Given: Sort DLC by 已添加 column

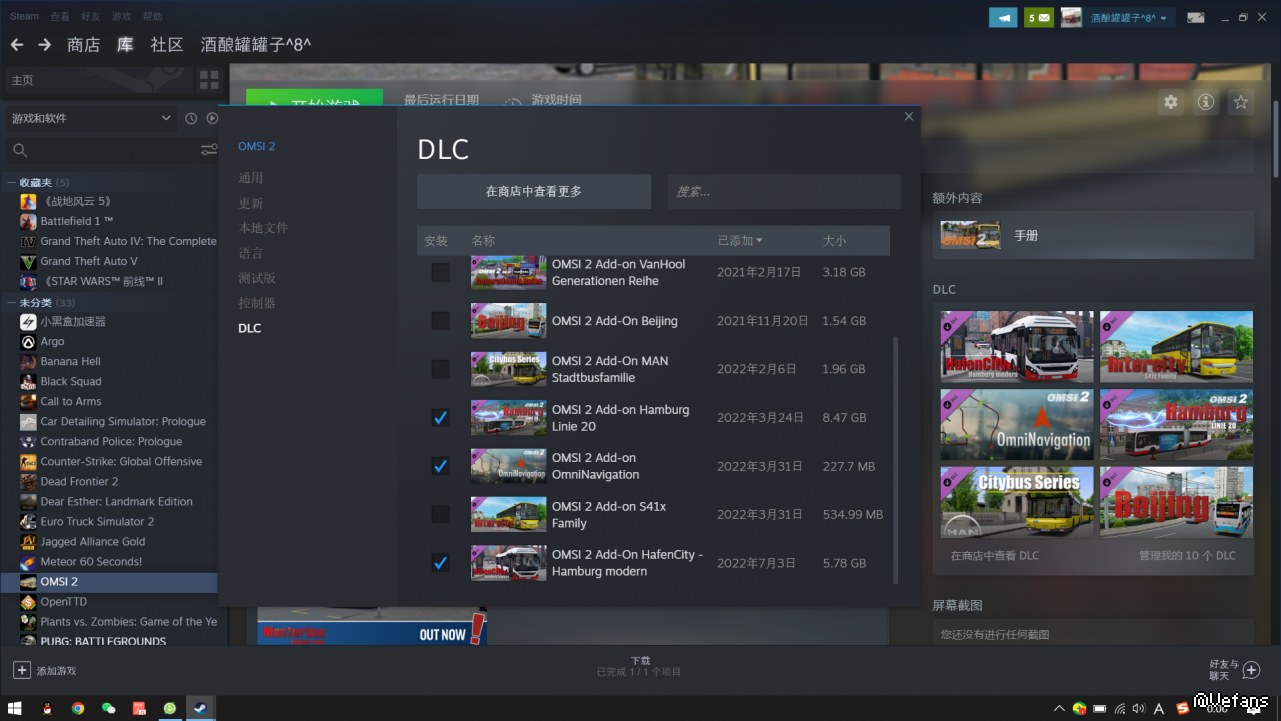Looking at the screenshot, I should (x=740, y=241).
